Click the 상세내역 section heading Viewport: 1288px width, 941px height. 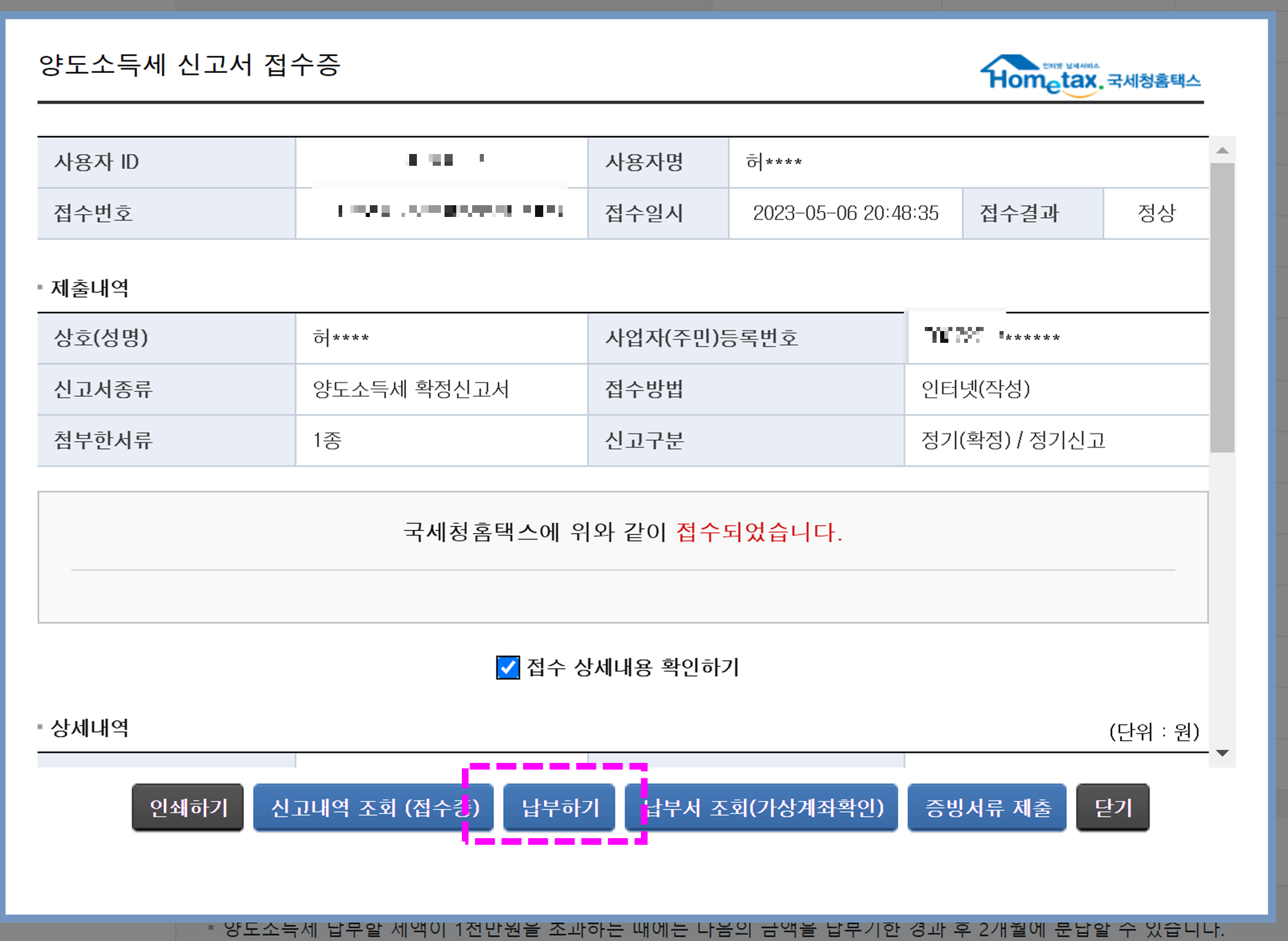coord(90,728)
